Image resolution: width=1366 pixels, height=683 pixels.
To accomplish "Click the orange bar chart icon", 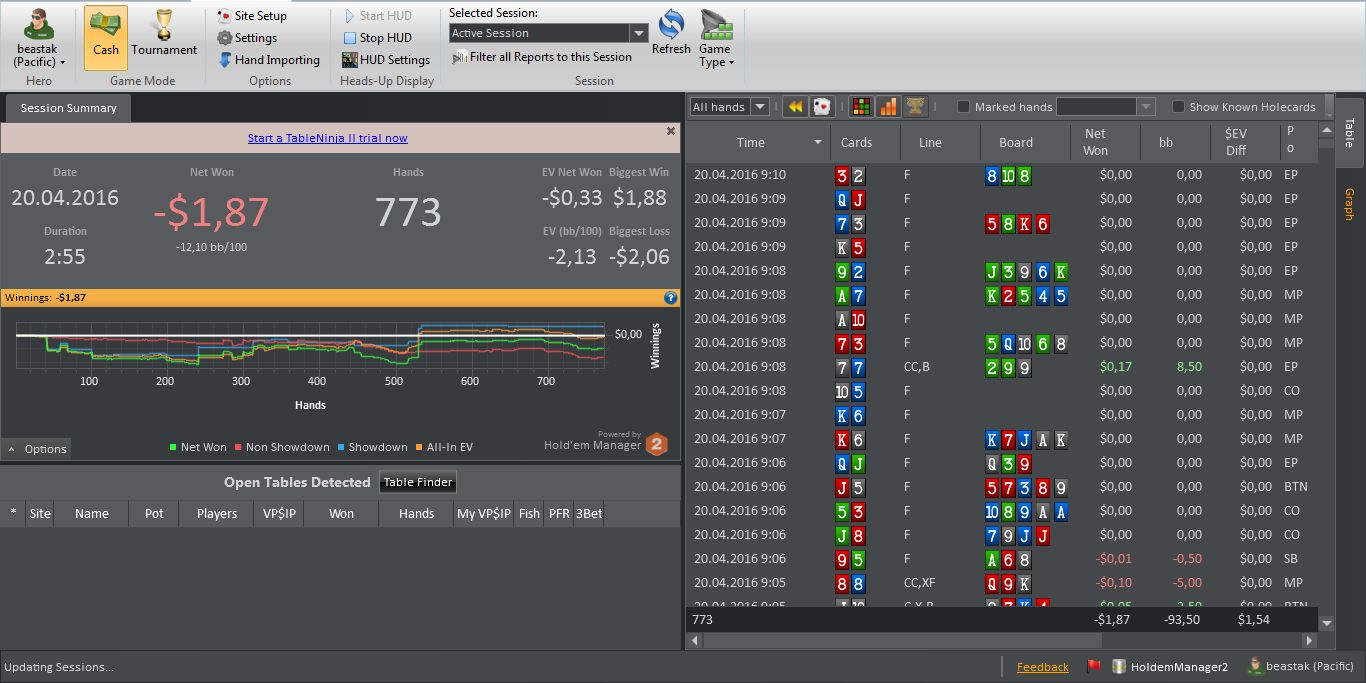I will tap(887, 106).
